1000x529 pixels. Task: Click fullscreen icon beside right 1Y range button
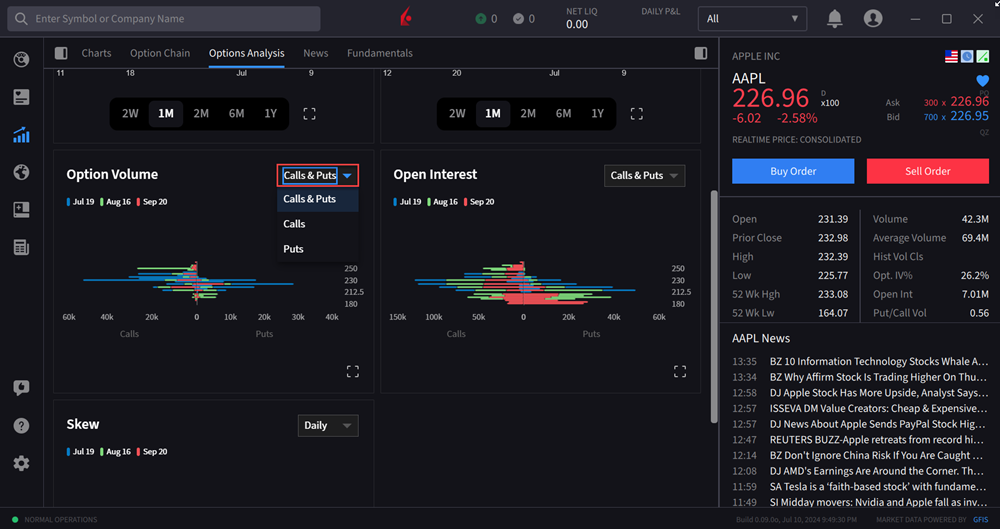click(636, 114)
